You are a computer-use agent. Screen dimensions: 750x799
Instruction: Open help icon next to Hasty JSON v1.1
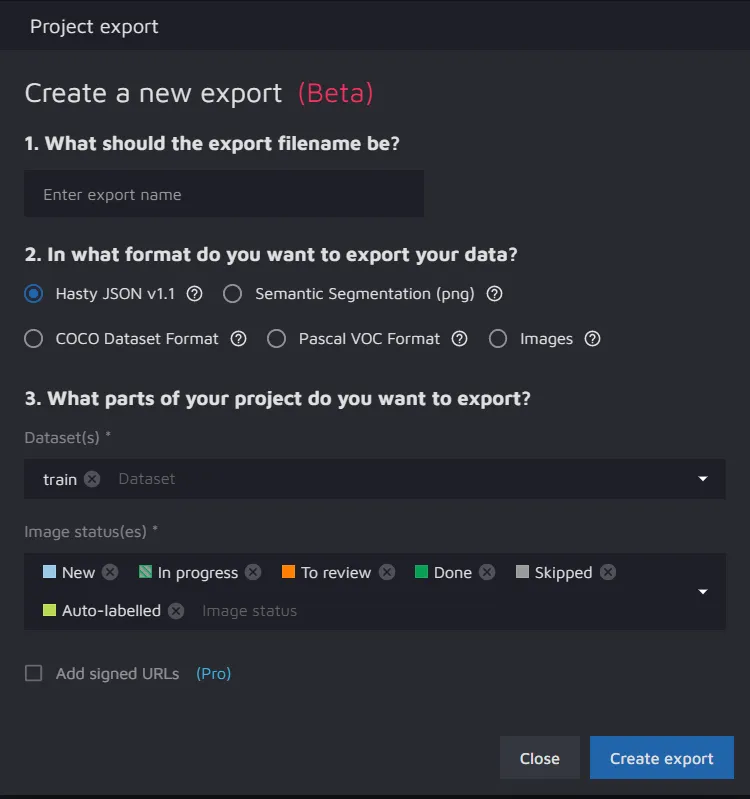coord(195,294)
